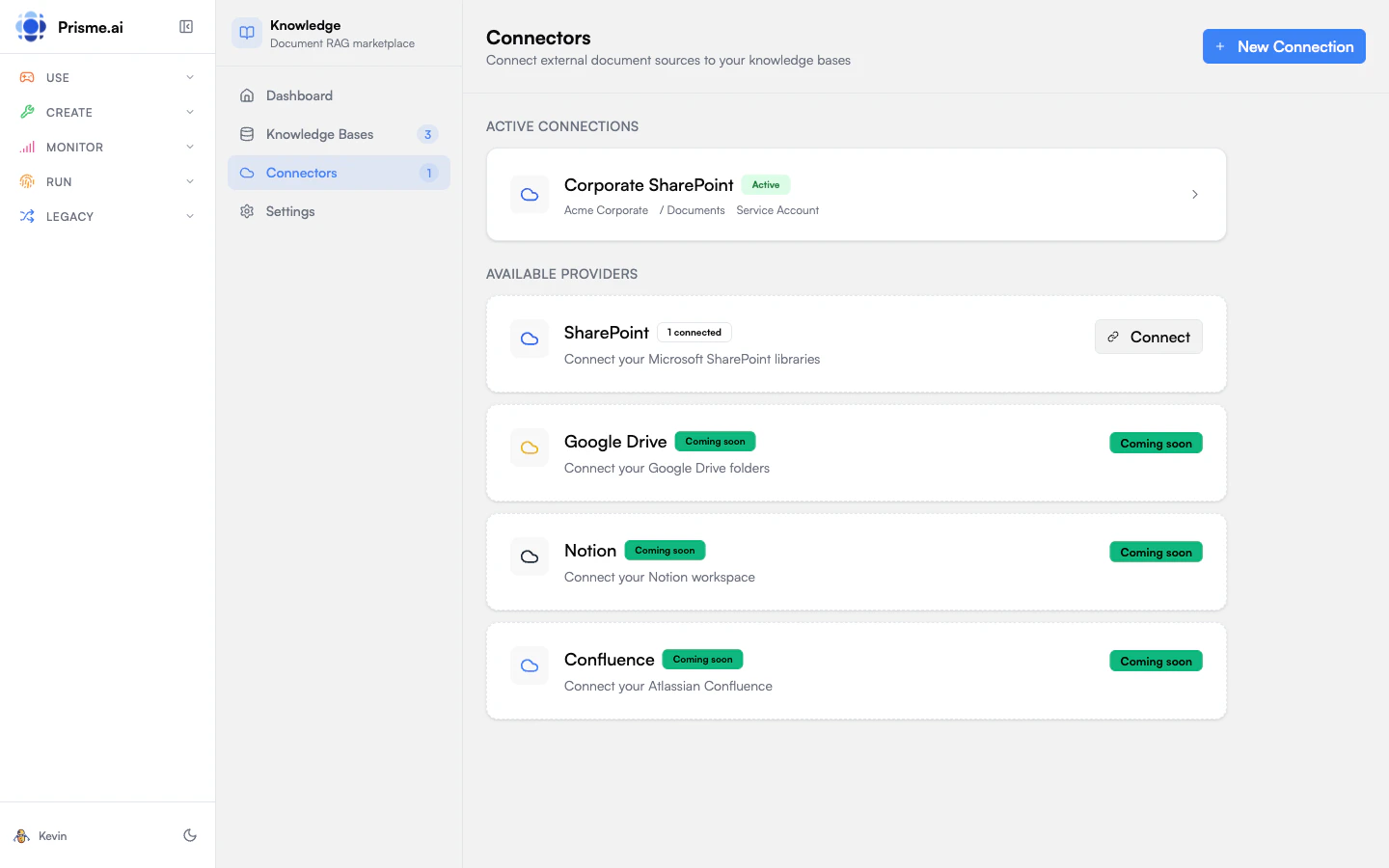Viewport: 1389px width, 868px height.
Task: Click the link icon in Connect button
Action: point(1113,337)
